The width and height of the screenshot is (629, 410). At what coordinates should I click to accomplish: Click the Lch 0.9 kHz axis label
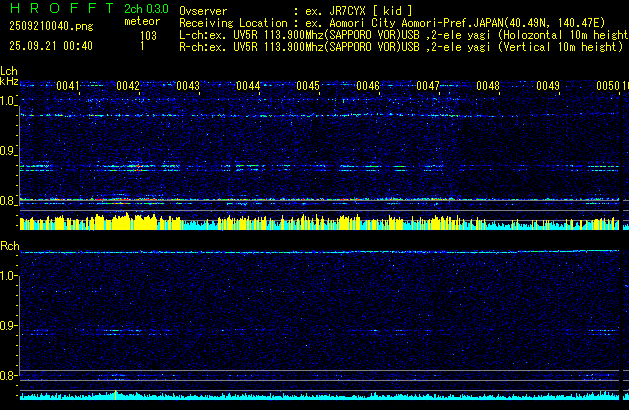coord(9,151)
